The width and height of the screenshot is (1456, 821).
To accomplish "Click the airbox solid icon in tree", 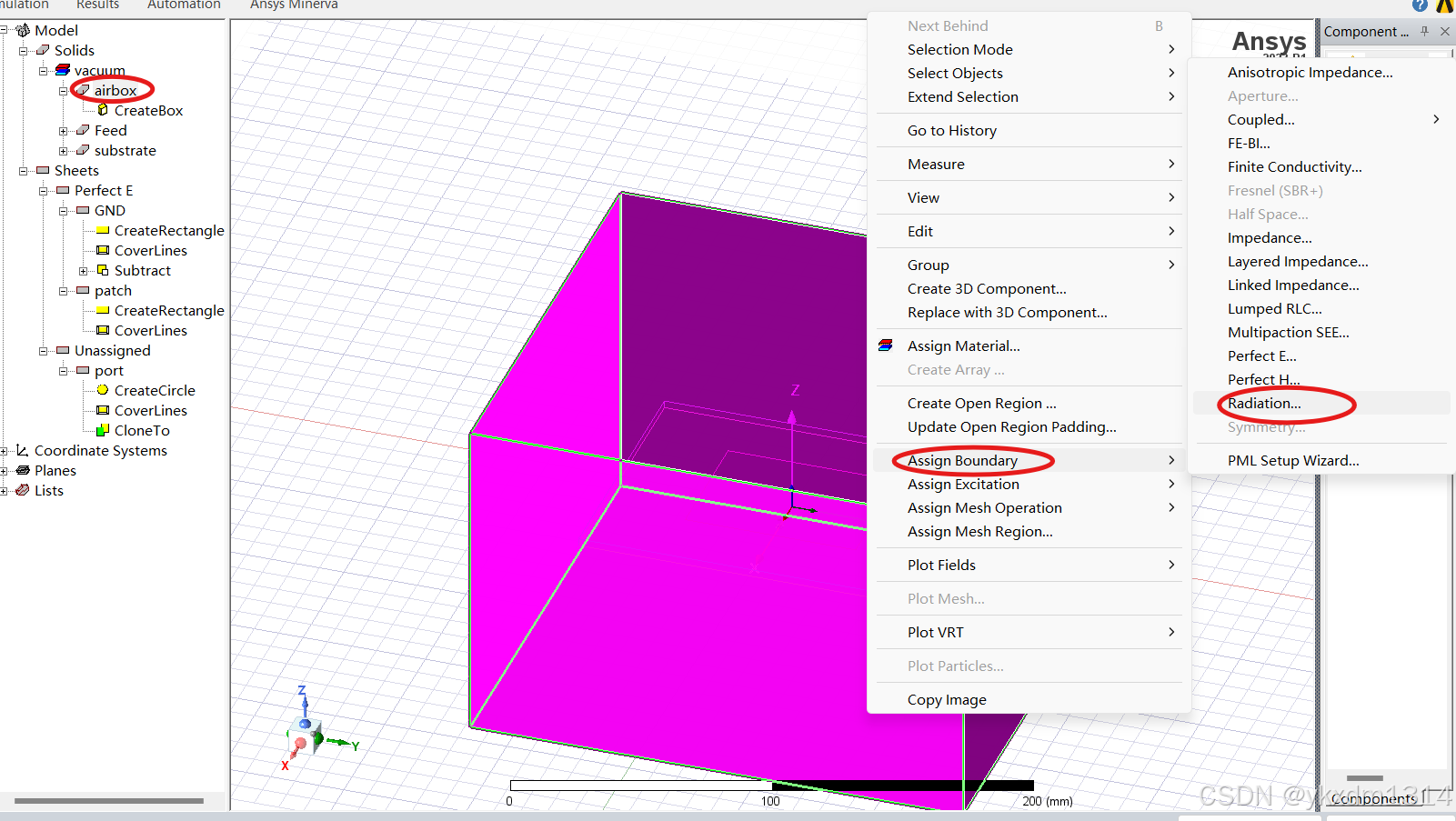I will pos(83,90).
